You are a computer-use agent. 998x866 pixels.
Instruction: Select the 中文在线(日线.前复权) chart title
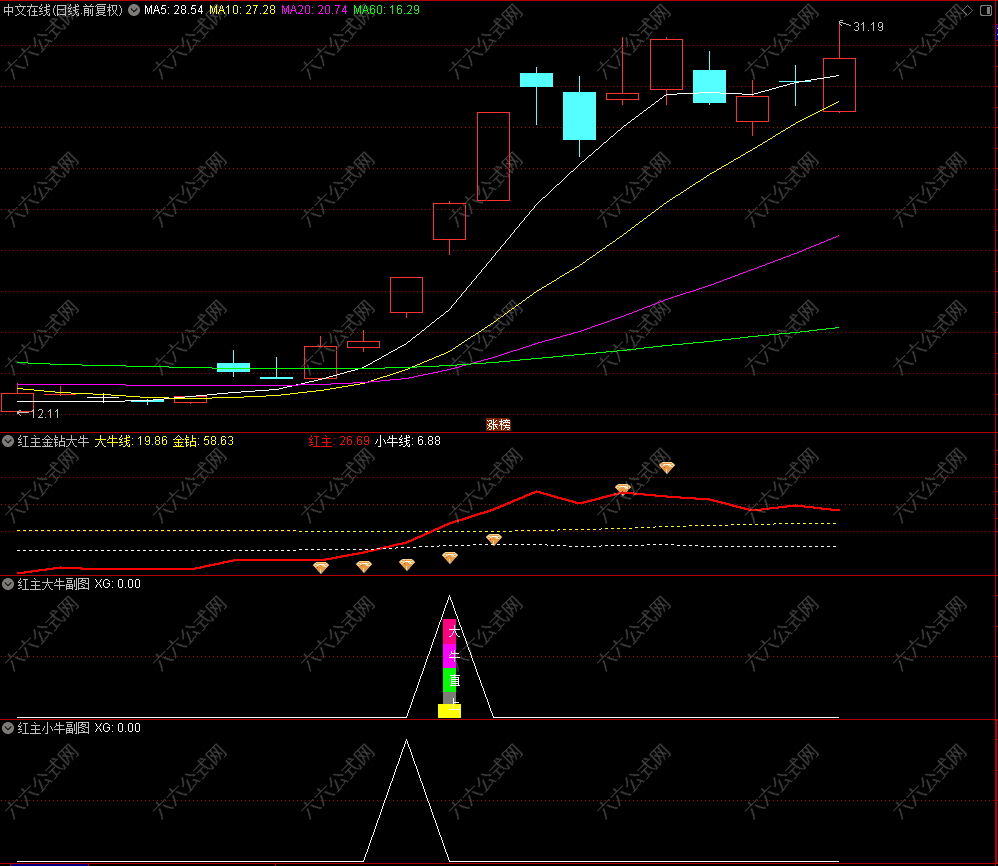(x=63, y=10)
